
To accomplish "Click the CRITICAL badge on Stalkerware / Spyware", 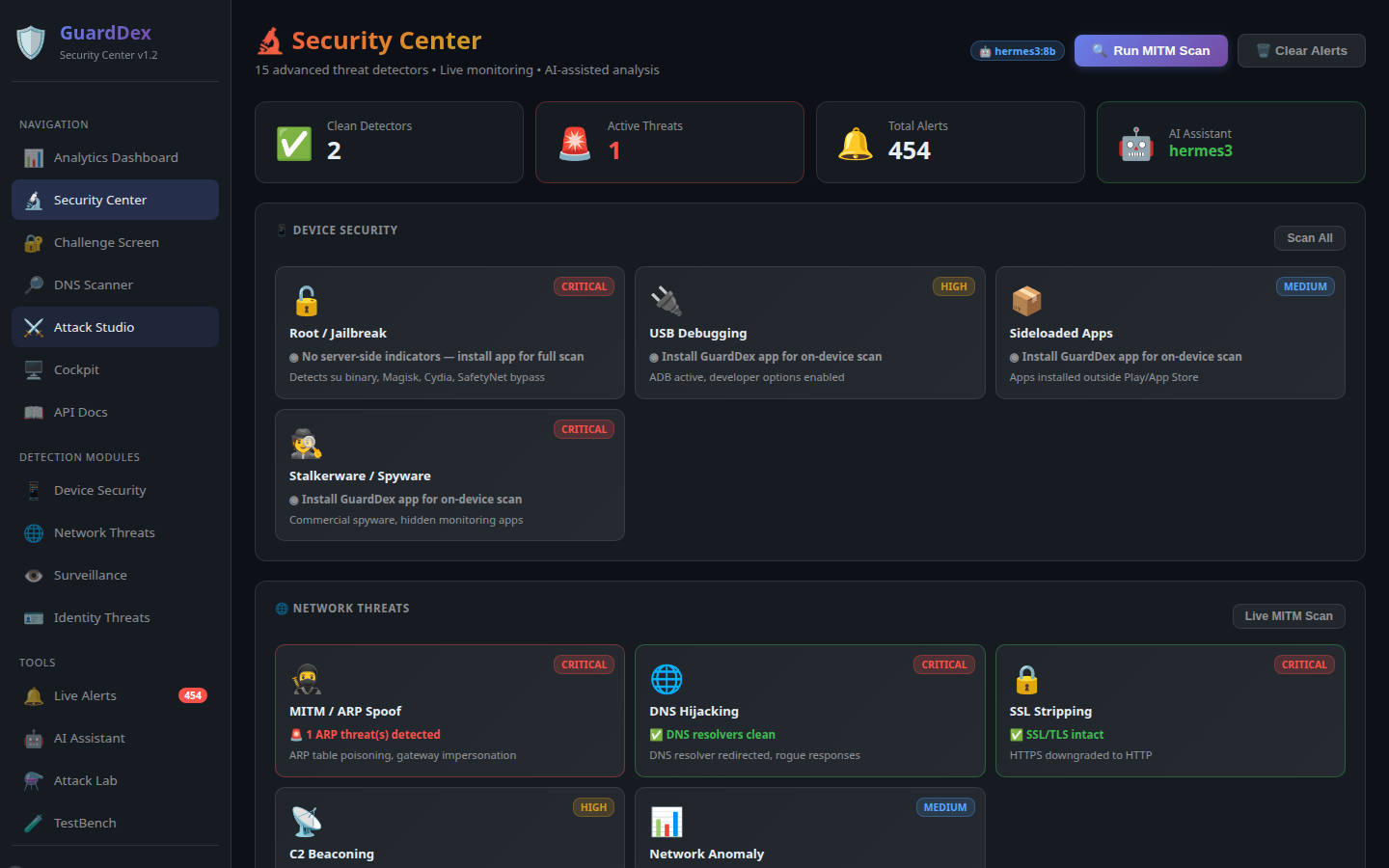I will pyautogui.click(x=584, y=429).
